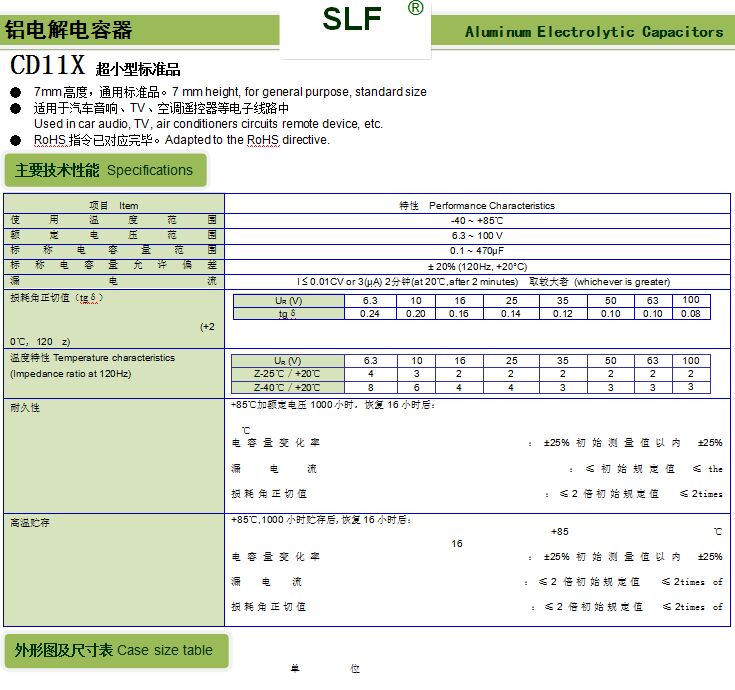This screenshot has width=735, height=690.
Task: Select tg δ value "0.12"
Action: (x=562, y=314)
